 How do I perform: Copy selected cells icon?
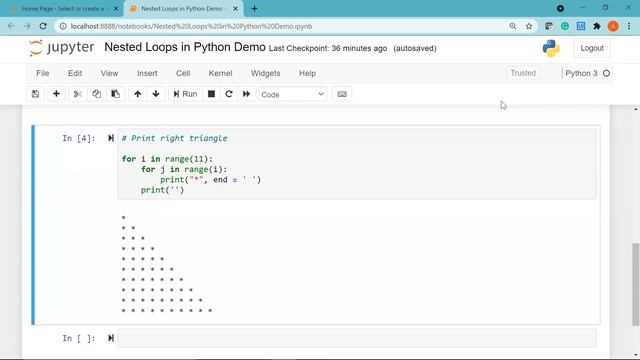(96, 94)
